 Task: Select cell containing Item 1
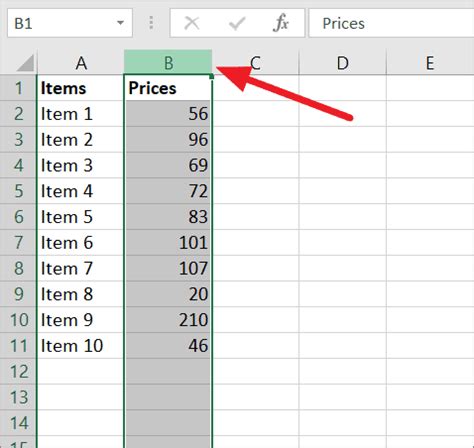click(x=80, y=114)
